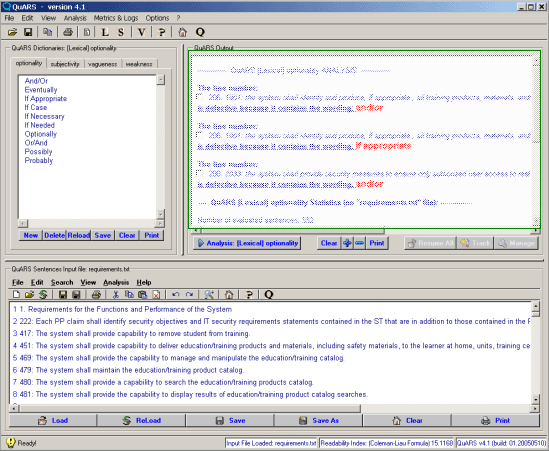This screenshot has width=549, height=451.
Task: Open Search menu in sentences panel
Action: tap(62, 283)
